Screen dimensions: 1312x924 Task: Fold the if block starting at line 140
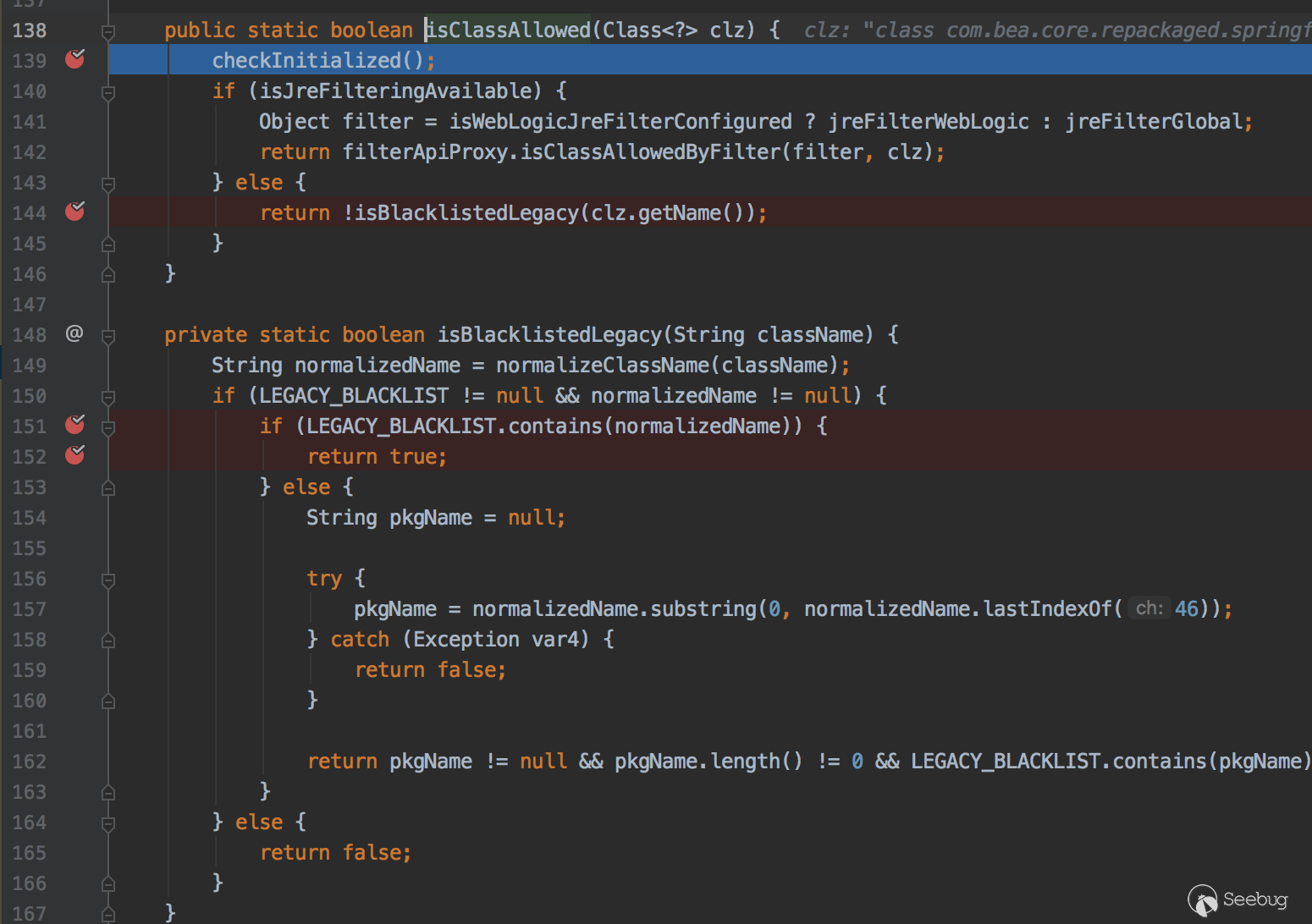click(108, 93)
